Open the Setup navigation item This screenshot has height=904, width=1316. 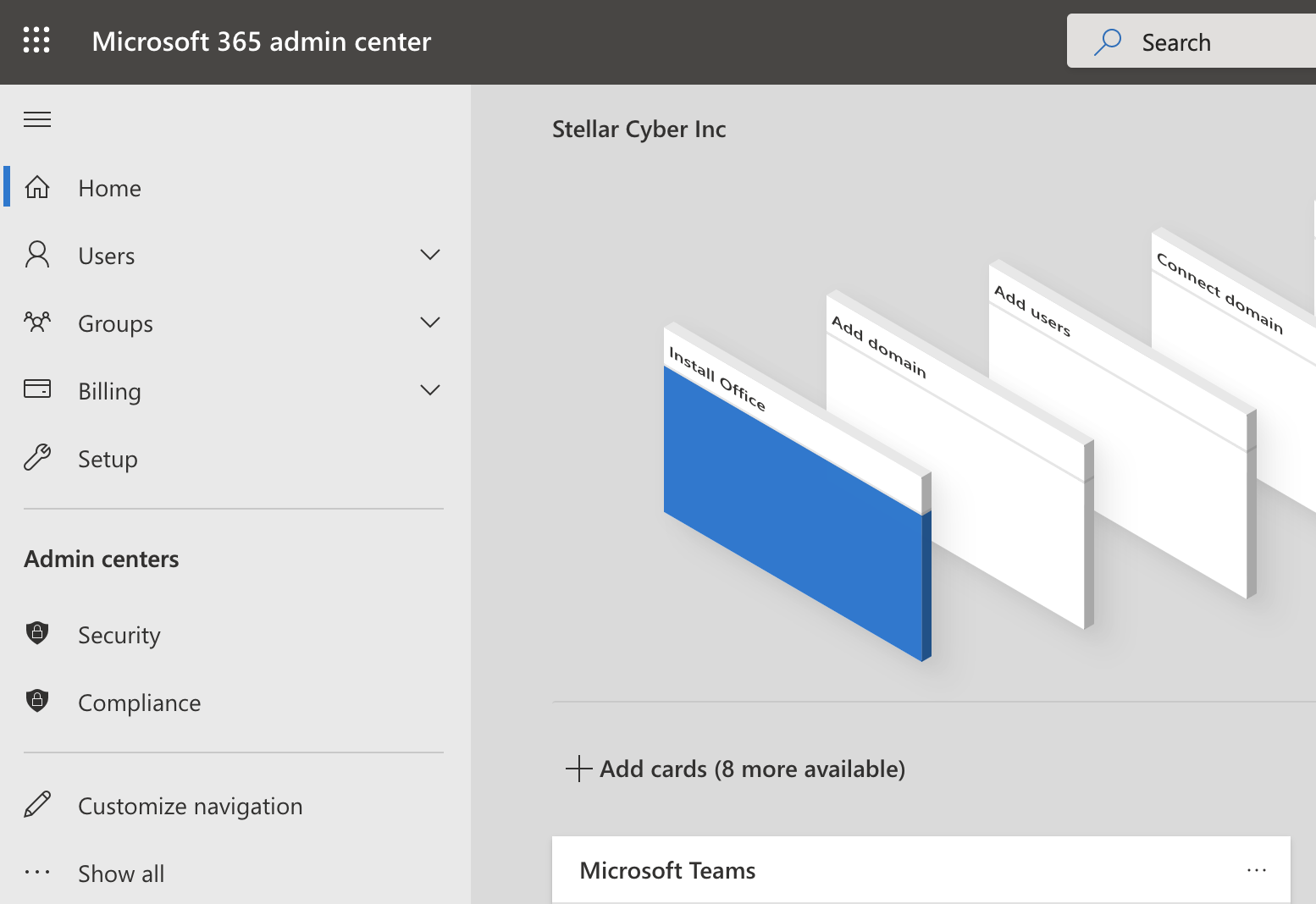(108, 459)
